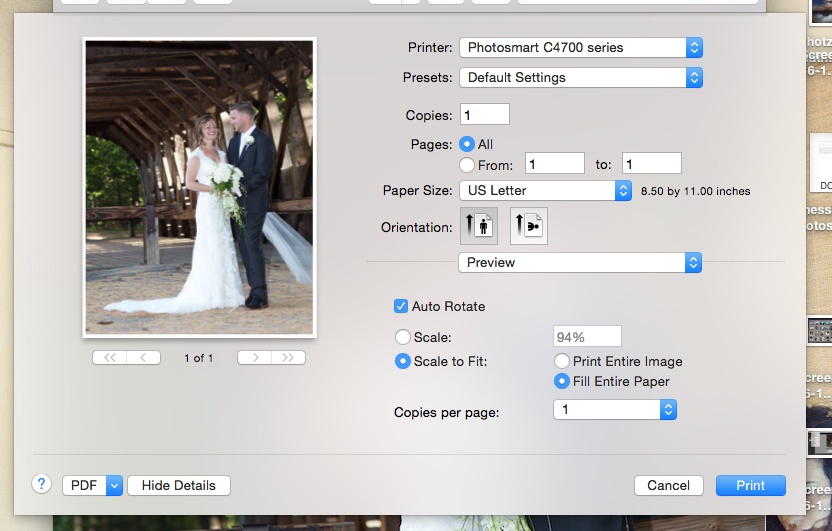Jump to first preview page
This screenshot has width=832, height=531.
(x=109, y=357)
